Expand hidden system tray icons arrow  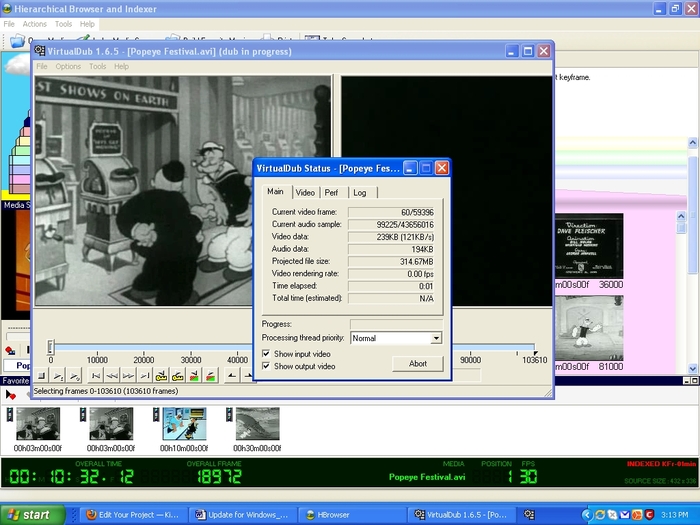pyautogui.click(x=588, y=515)
